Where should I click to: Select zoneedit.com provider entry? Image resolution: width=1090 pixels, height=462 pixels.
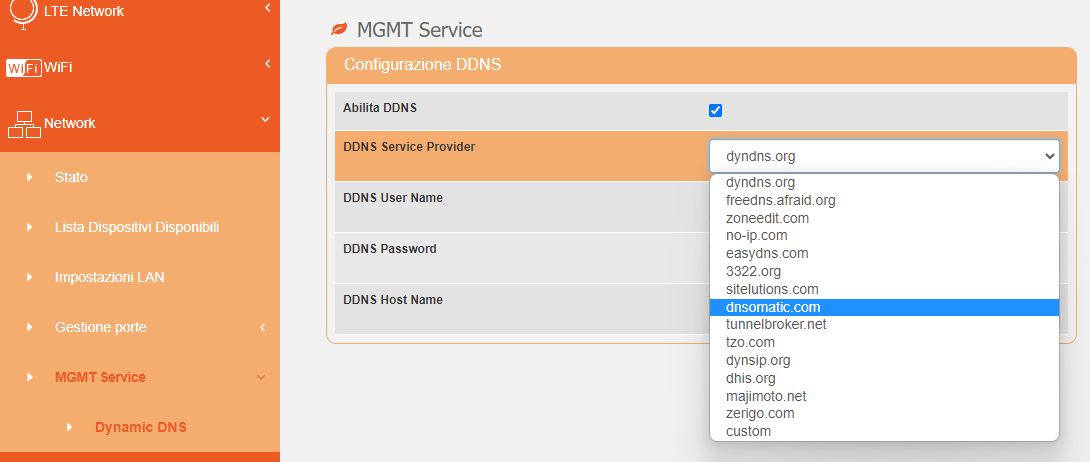[x=767, y=218]
